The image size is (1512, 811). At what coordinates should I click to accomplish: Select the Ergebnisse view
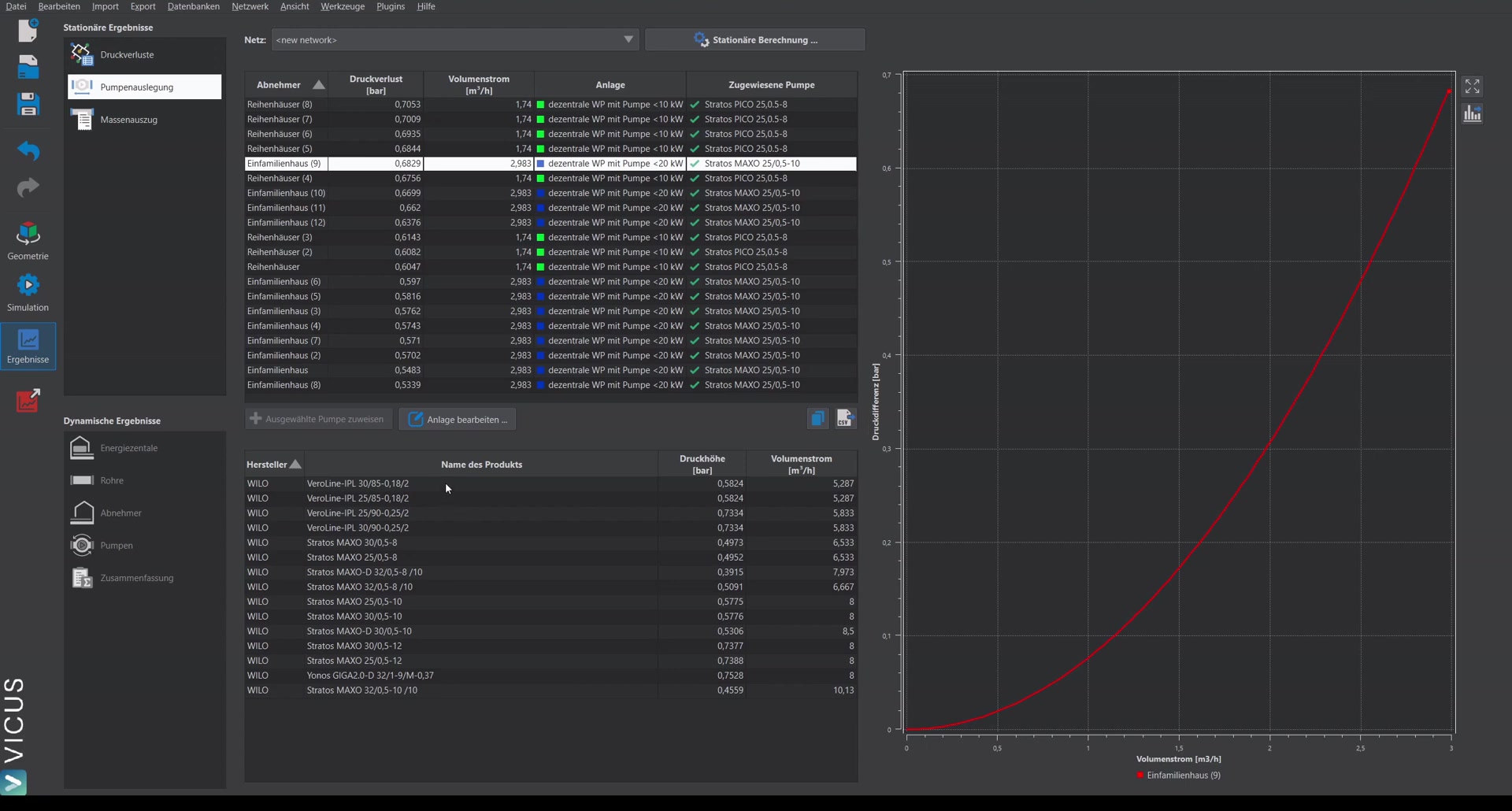28,346
